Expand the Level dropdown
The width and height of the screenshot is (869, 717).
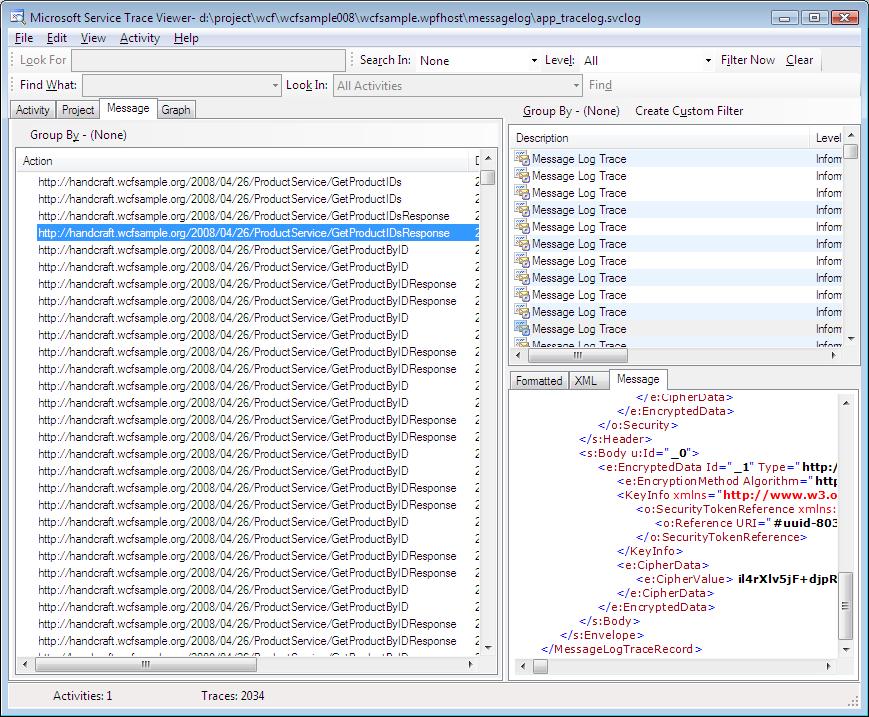point(708,60)
